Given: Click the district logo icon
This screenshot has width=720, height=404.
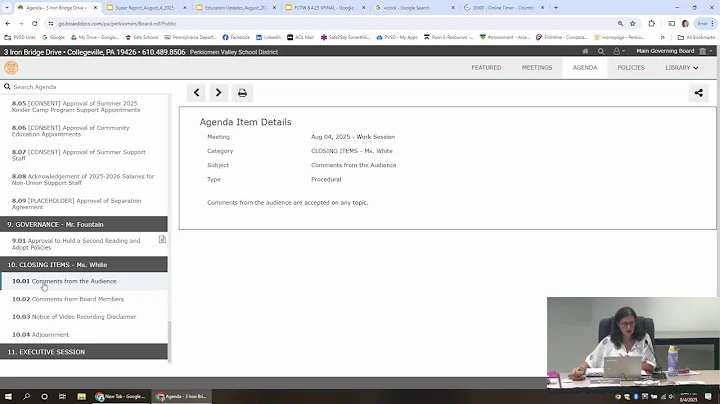Looking at the screenshot, I should [x=11, y=67].
